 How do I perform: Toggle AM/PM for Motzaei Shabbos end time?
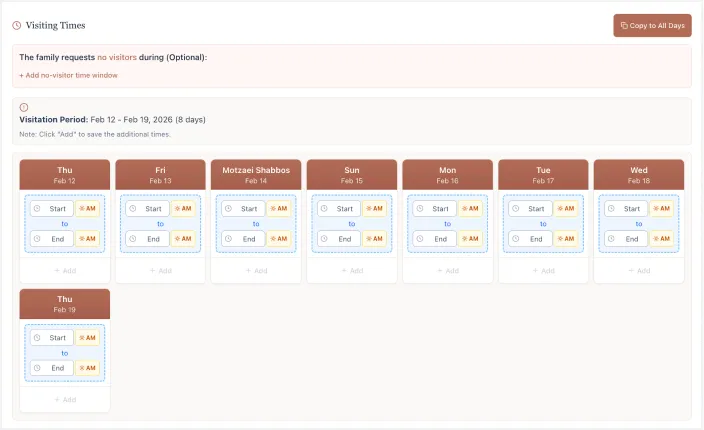point(278,239)
